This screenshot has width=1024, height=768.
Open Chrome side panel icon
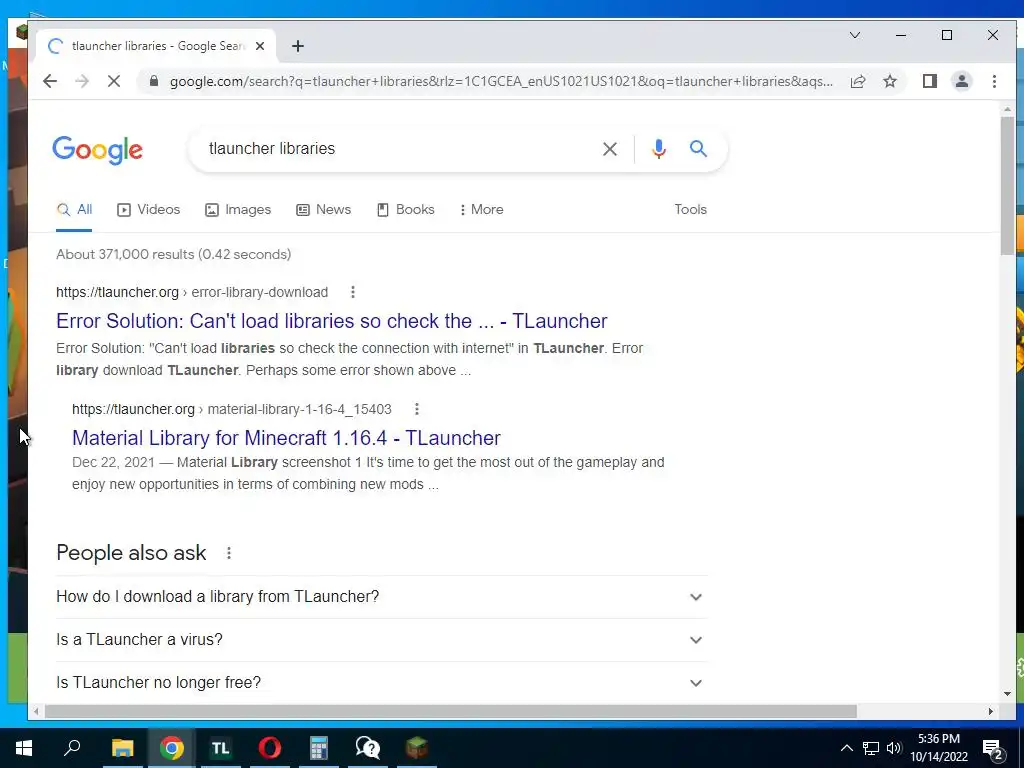pos(929,81)
